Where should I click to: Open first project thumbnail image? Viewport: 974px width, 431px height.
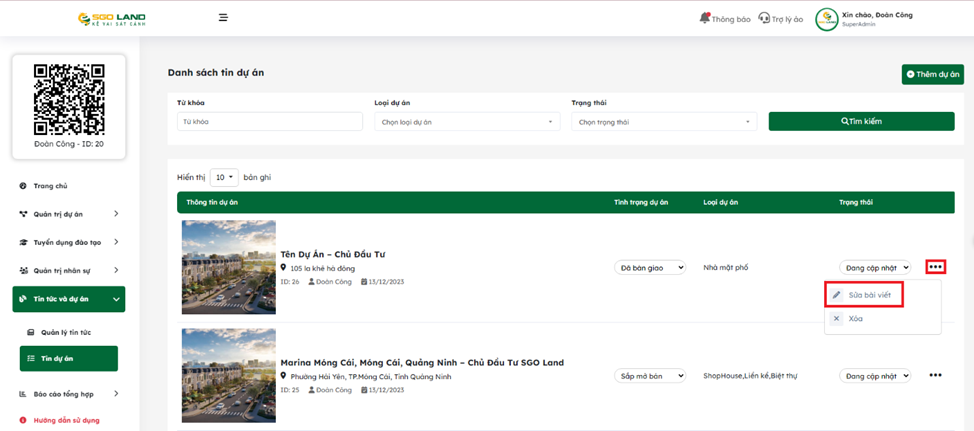pos(229,267)
